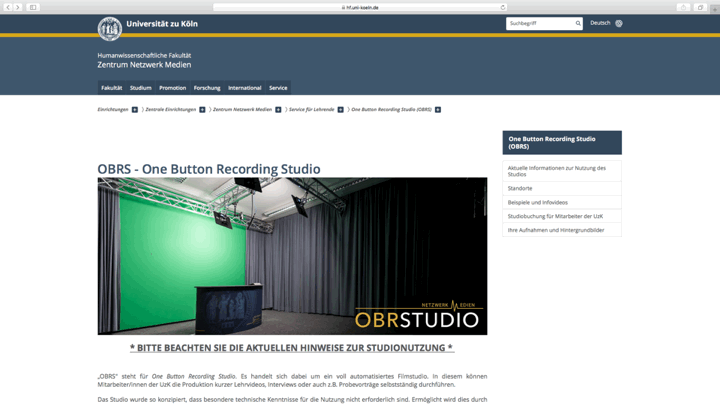720x405 pixels.
Task: Click the Universität zu Köln seal logo
Action: tap(109, 28)
